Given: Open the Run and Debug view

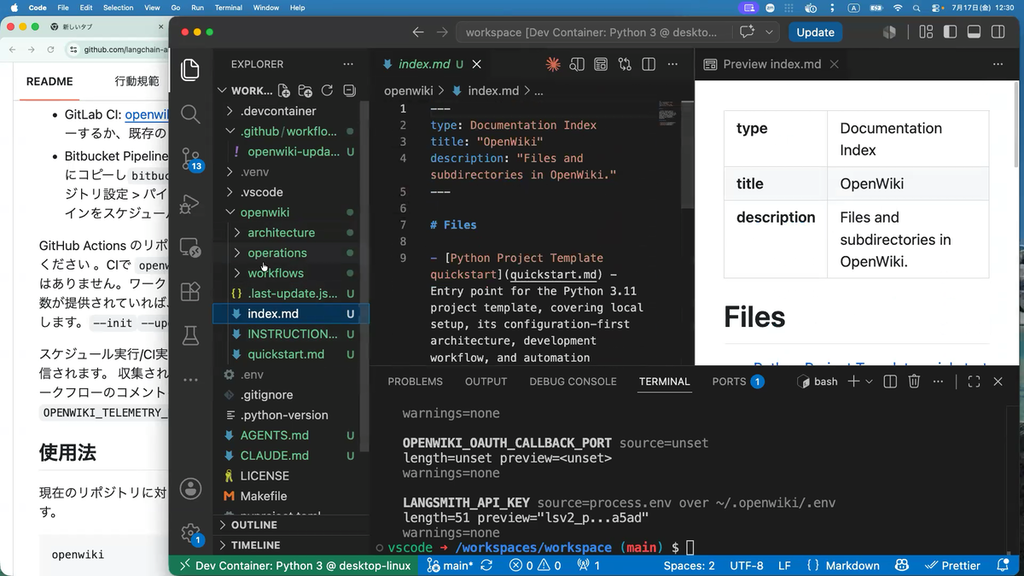Looking at the screenshot, I should coord(190,204).
